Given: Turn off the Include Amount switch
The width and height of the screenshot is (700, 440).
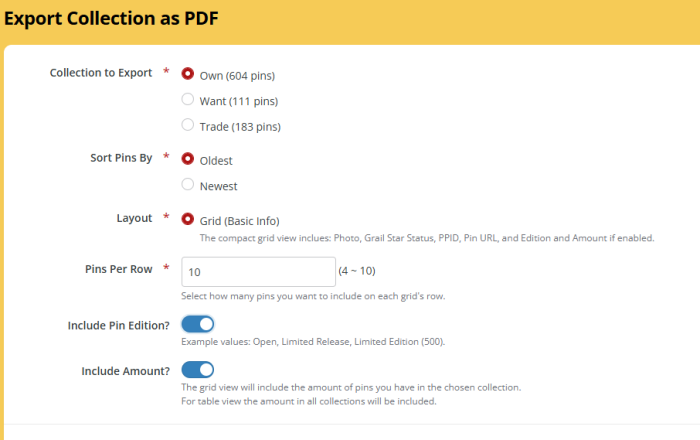Looking at the screenshot, I should point(198,370).
